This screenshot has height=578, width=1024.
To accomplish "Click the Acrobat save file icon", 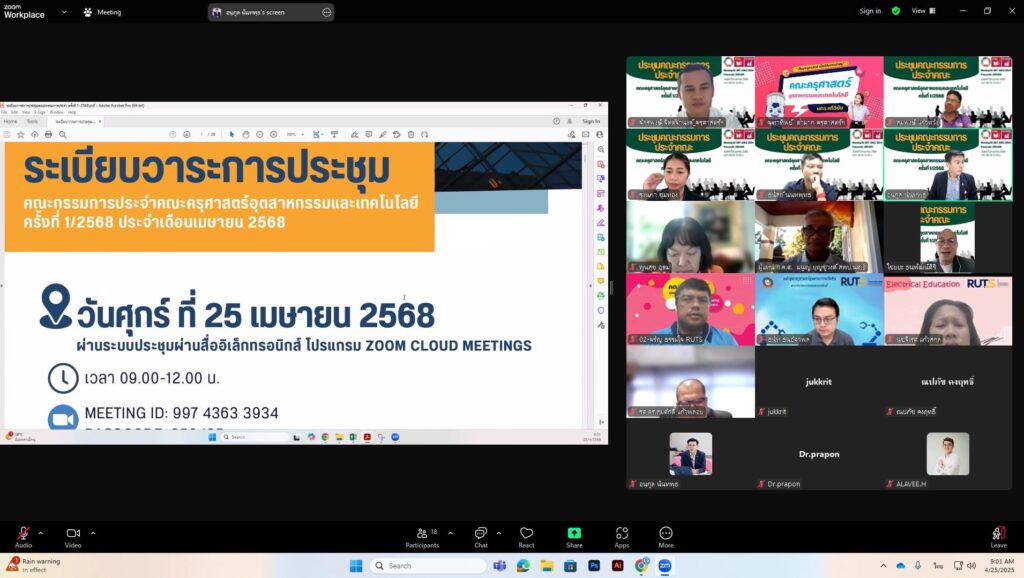I will coord(7,135).
